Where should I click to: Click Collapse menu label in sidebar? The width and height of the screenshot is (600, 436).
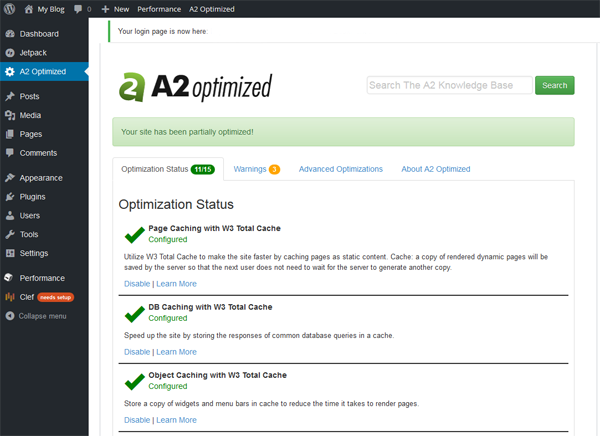pos(42,316)
